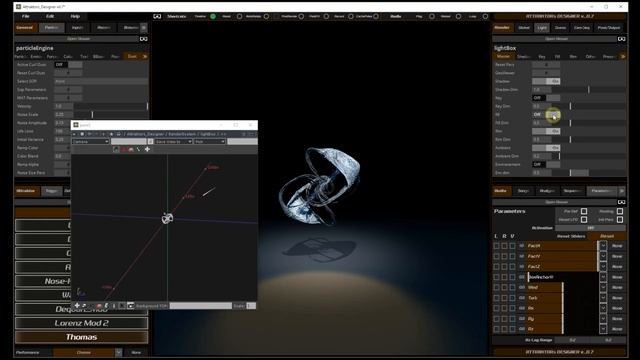Image resolution: width=640 pixels, height=360 pixels.
Task: Click the plus icon at pane bottom-left
Action: click(77, 305)
